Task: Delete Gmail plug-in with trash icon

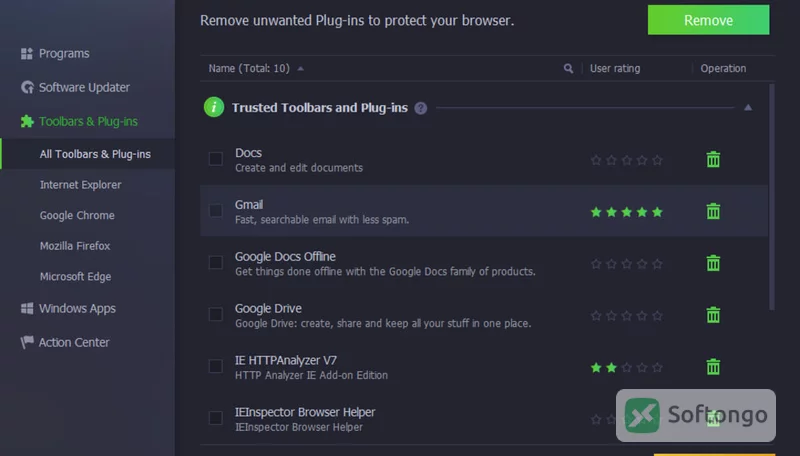Action: [x=713, y=211]
